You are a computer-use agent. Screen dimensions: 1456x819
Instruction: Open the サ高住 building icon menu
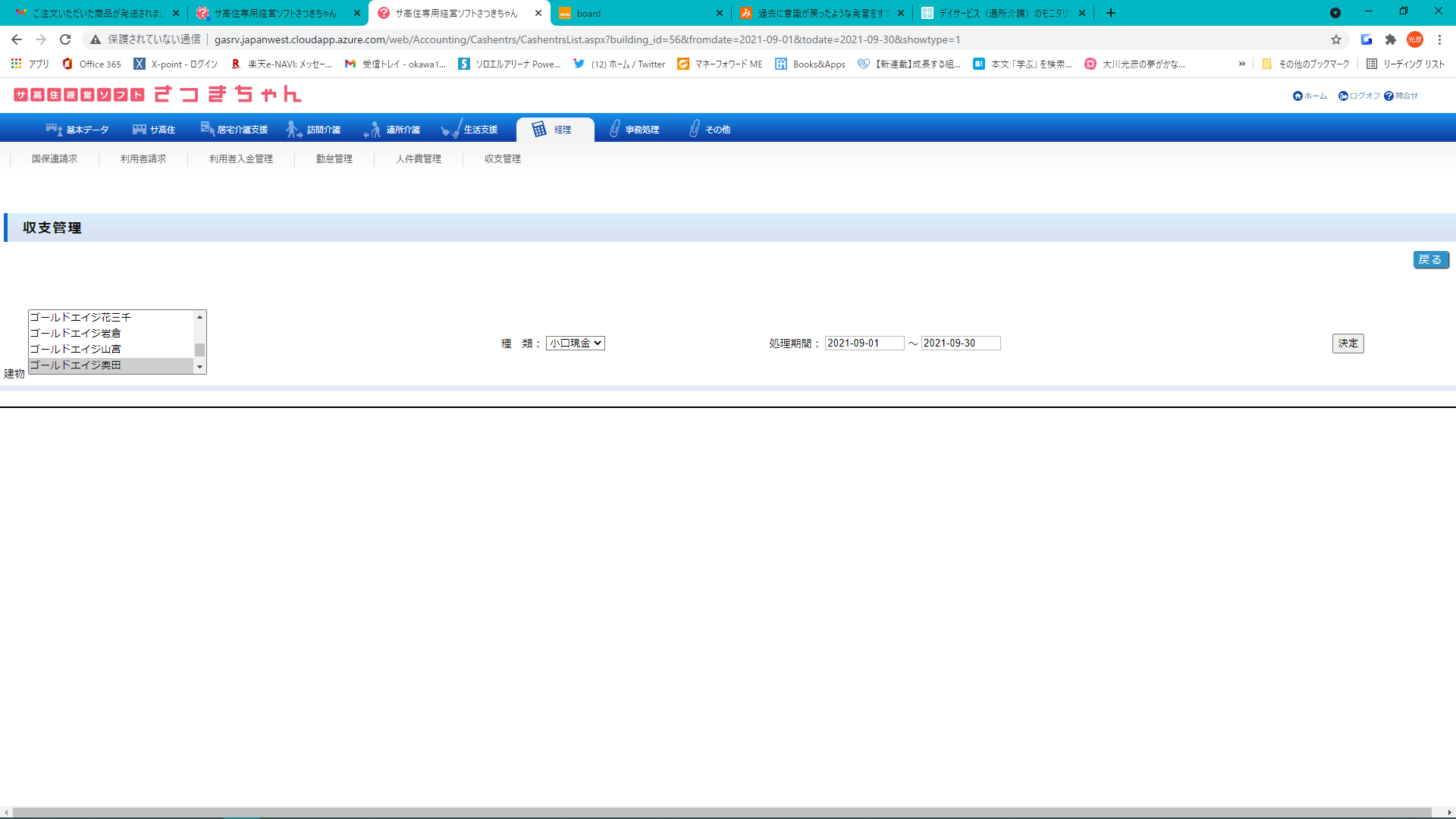[x=140, y=130]
